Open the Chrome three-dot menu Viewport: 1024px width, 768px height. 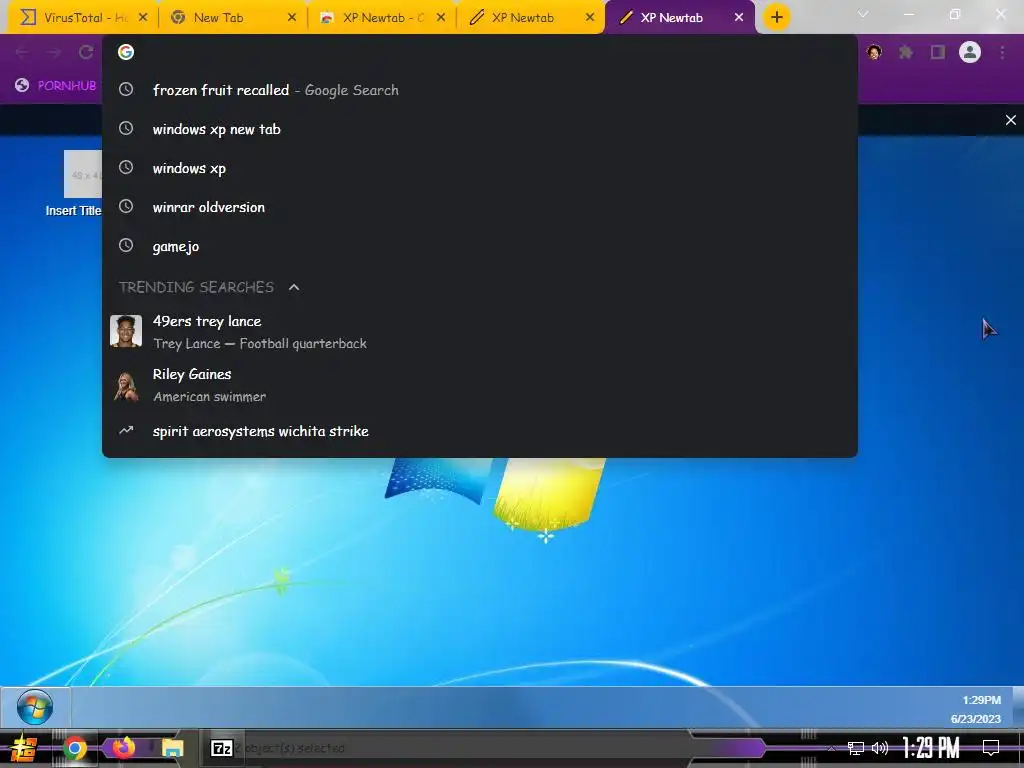[1002, 52]
